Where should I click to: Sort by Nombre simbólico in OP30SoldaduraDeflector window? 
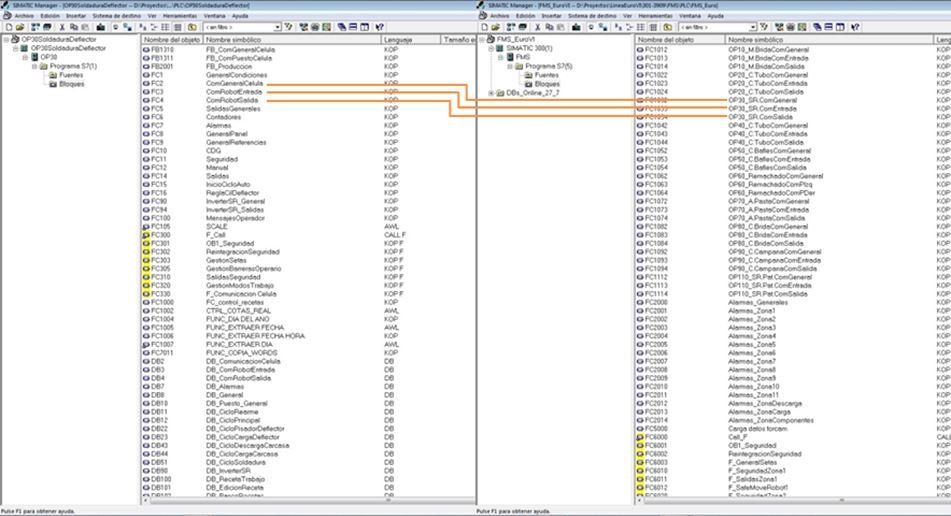click(x=292, y=39)
